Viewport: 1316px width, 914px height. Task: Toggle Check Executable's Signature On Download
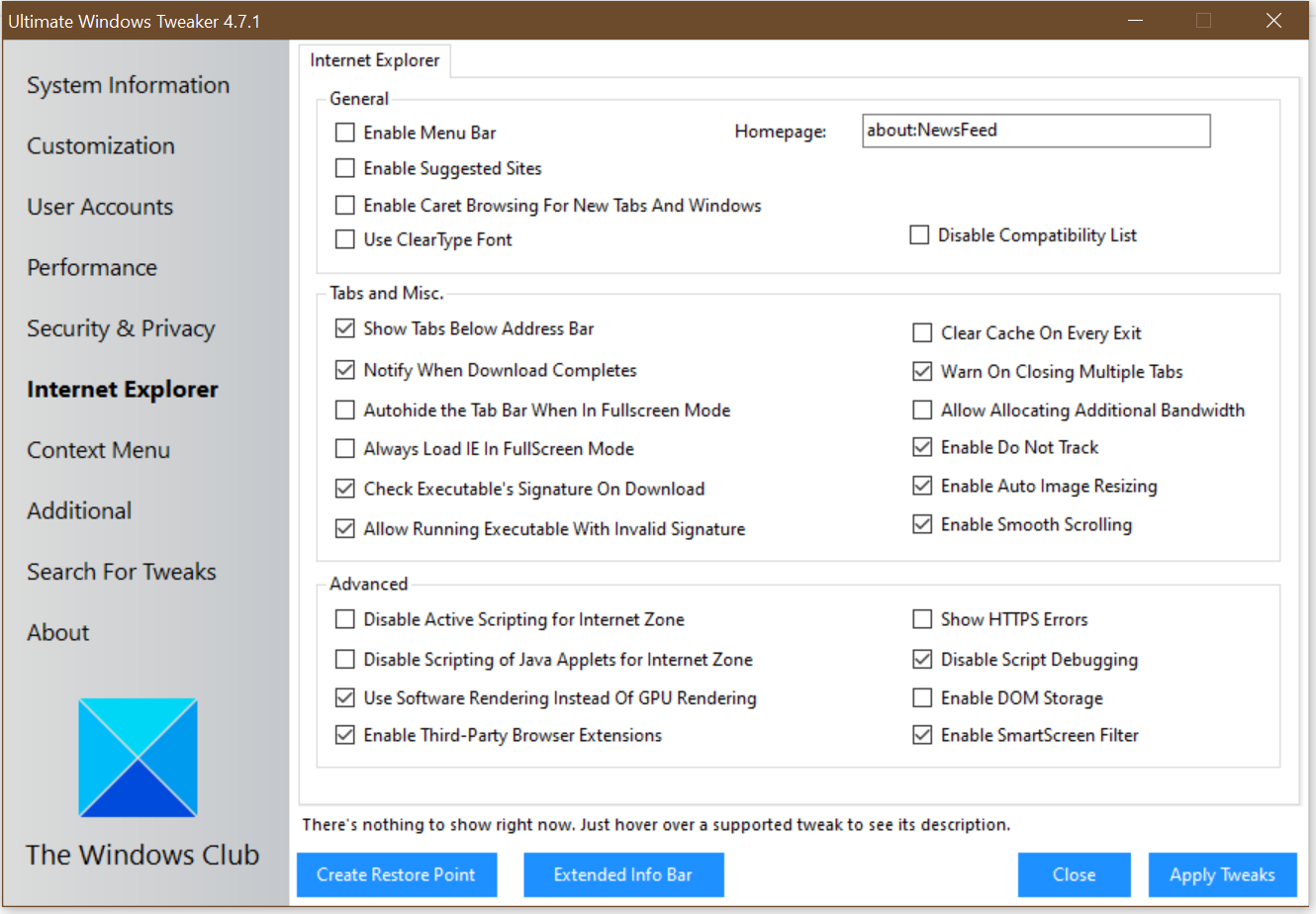point(345,489)
